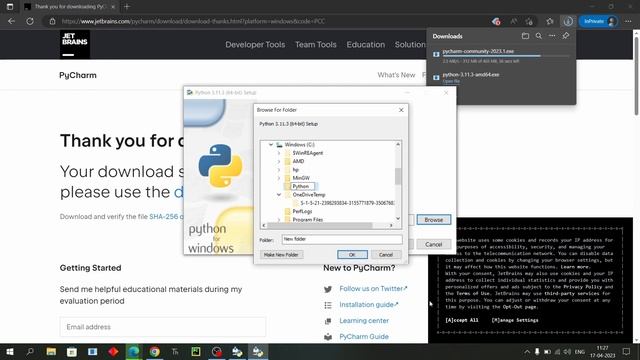Select the S-1-5-21 folder under OneDriveTemp
This screenshot has width=640, height=360.
[347, 203]
